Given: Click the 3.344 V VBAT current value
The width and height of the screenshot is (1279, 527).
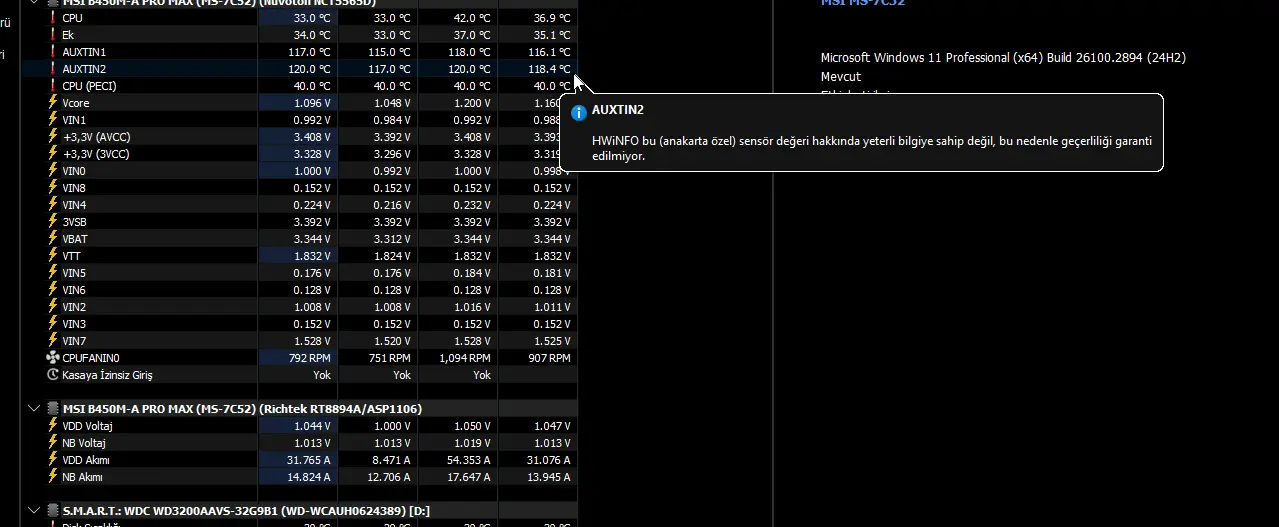Looking at the screenshot, I should pos(312,239).
